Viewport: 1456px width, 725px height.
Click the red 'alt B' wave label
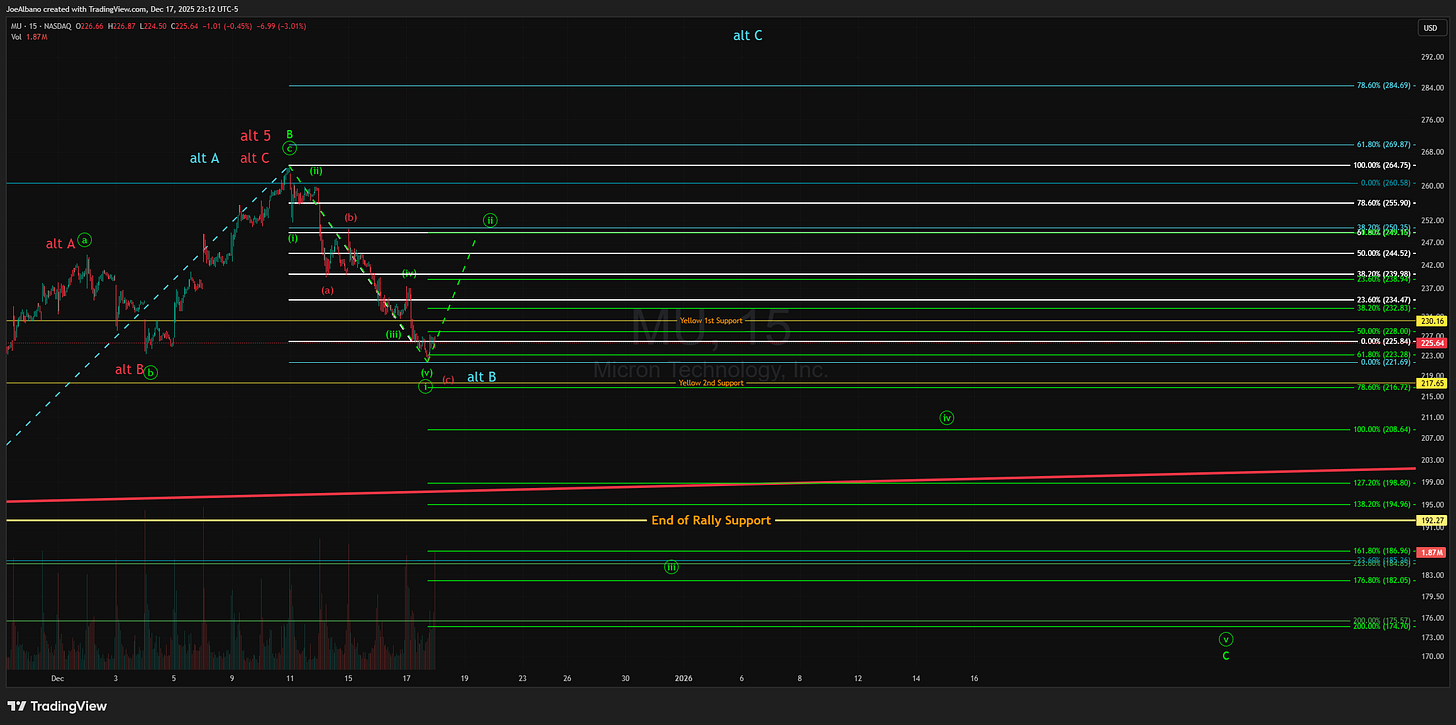tap(129, 369)
